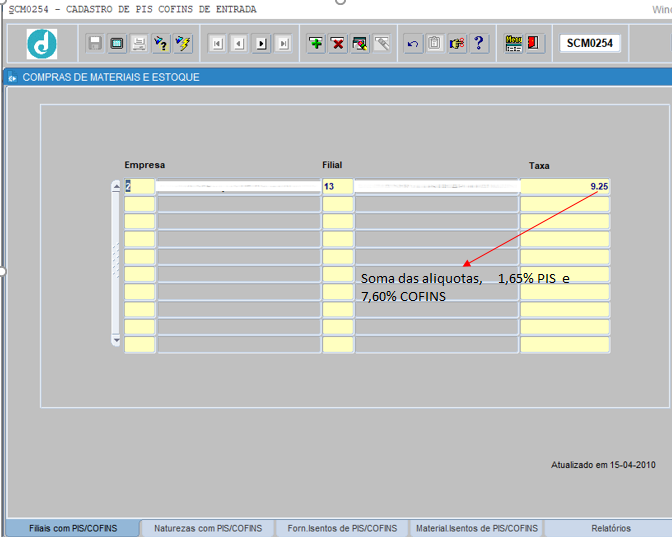This screenshot has width=672, height=537.
Task: Switch to Filiais com PIS/COFINS tab
Action: coord(73,528)
